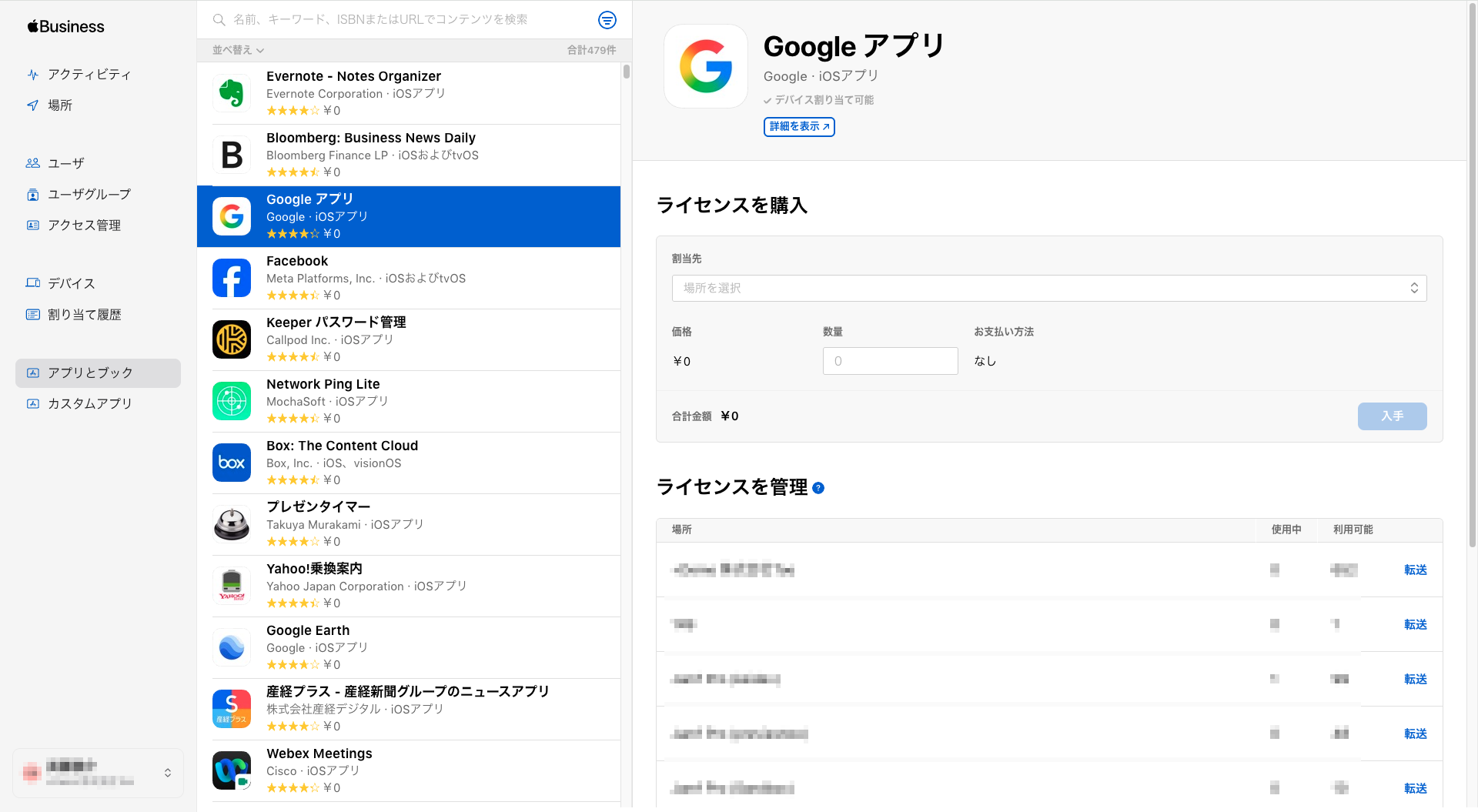Open the 場所を選択 location dropdown

pyautogui.click(x=1049, y=288)
